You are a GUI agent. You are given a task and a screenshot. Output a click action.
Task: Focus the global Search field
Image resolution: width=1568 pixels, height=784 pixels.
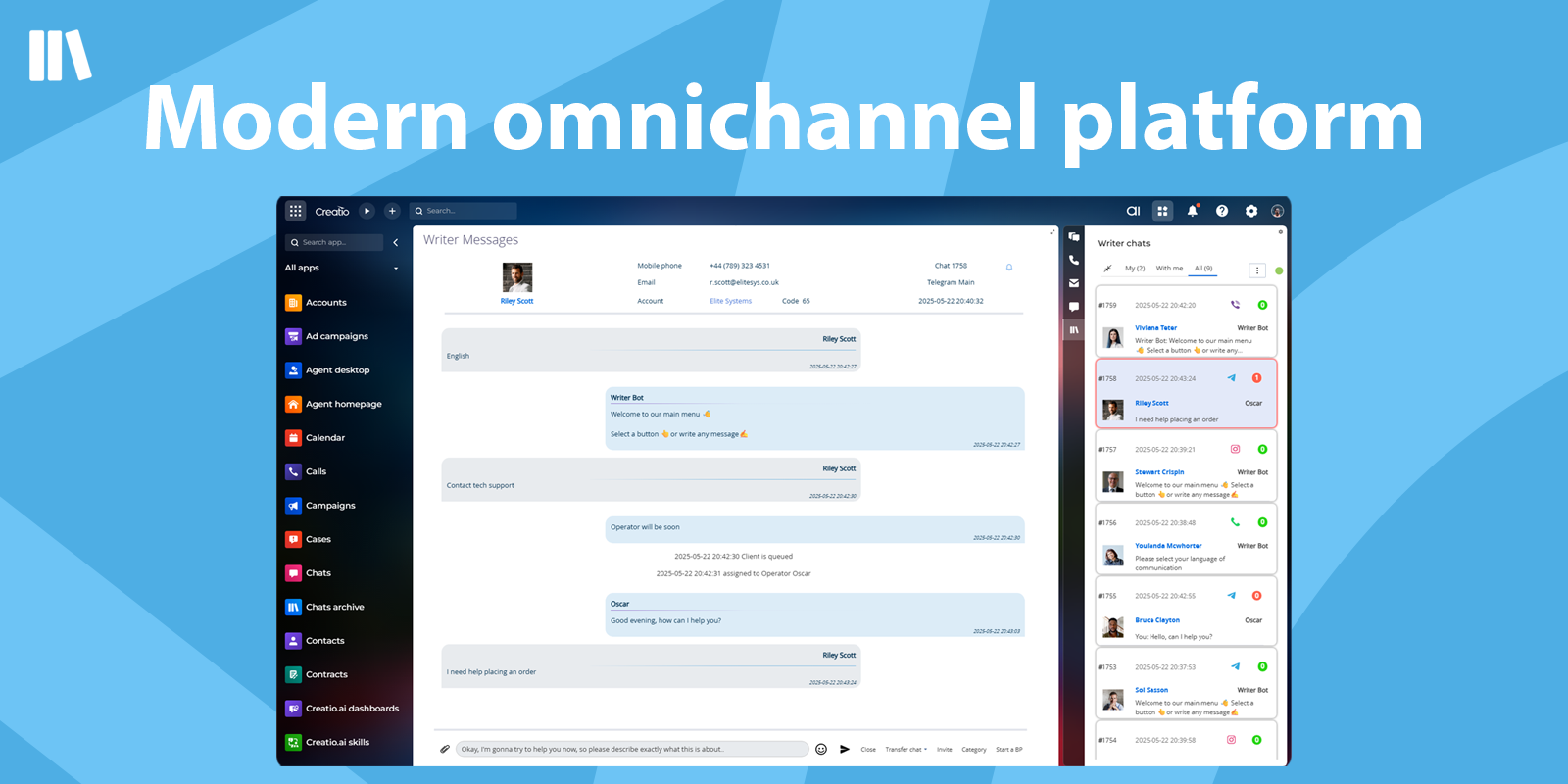coord(464,211)
